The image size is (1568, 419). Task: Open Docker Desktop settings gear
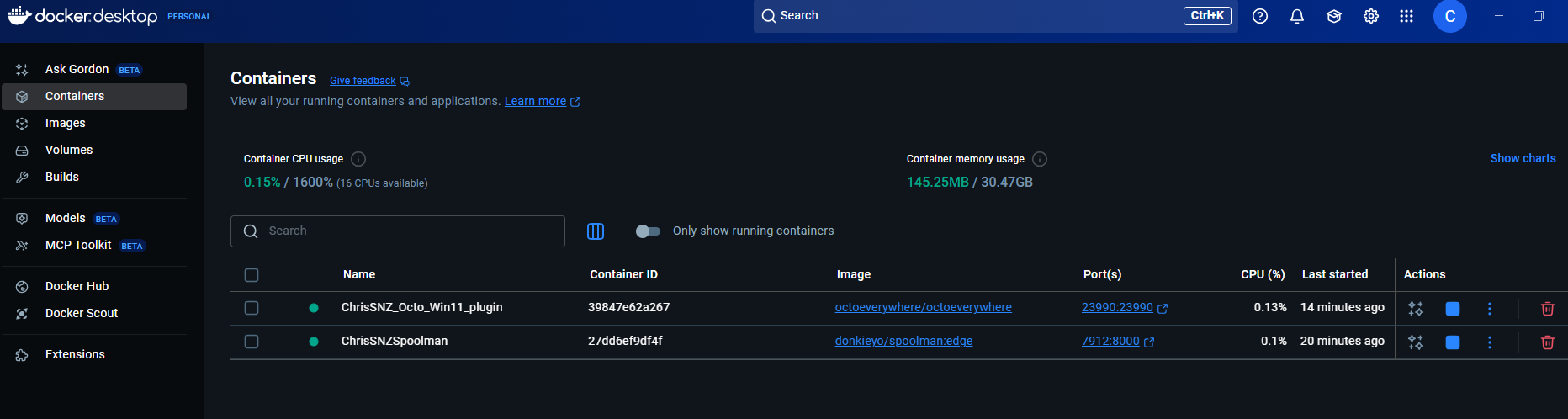[x=1370, y=16]
